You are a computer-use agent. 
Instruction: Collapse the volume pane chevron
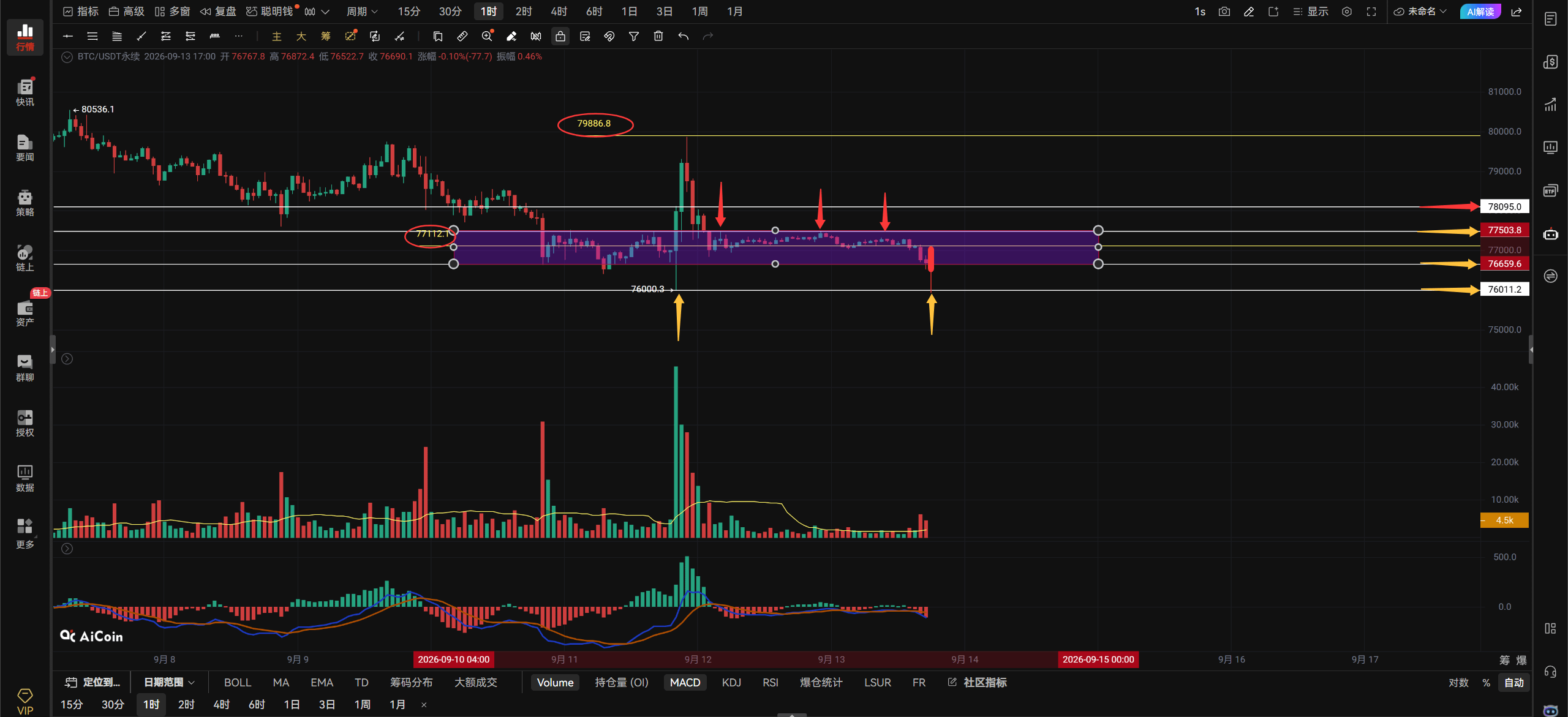(67, 359)
